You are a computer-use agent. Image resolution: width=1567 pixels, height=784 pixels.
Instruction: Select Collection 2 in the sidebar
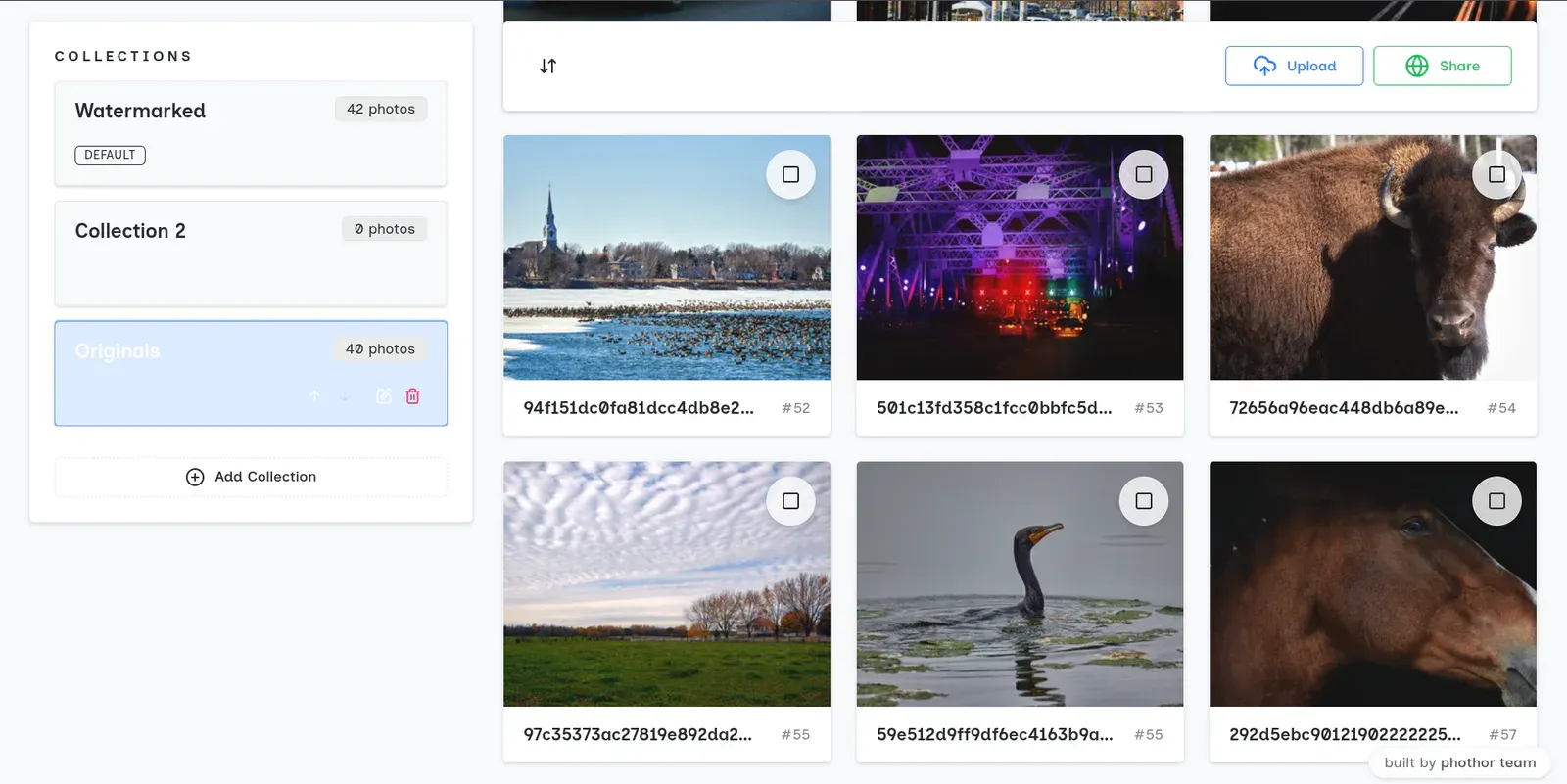[x=251, y=254]
